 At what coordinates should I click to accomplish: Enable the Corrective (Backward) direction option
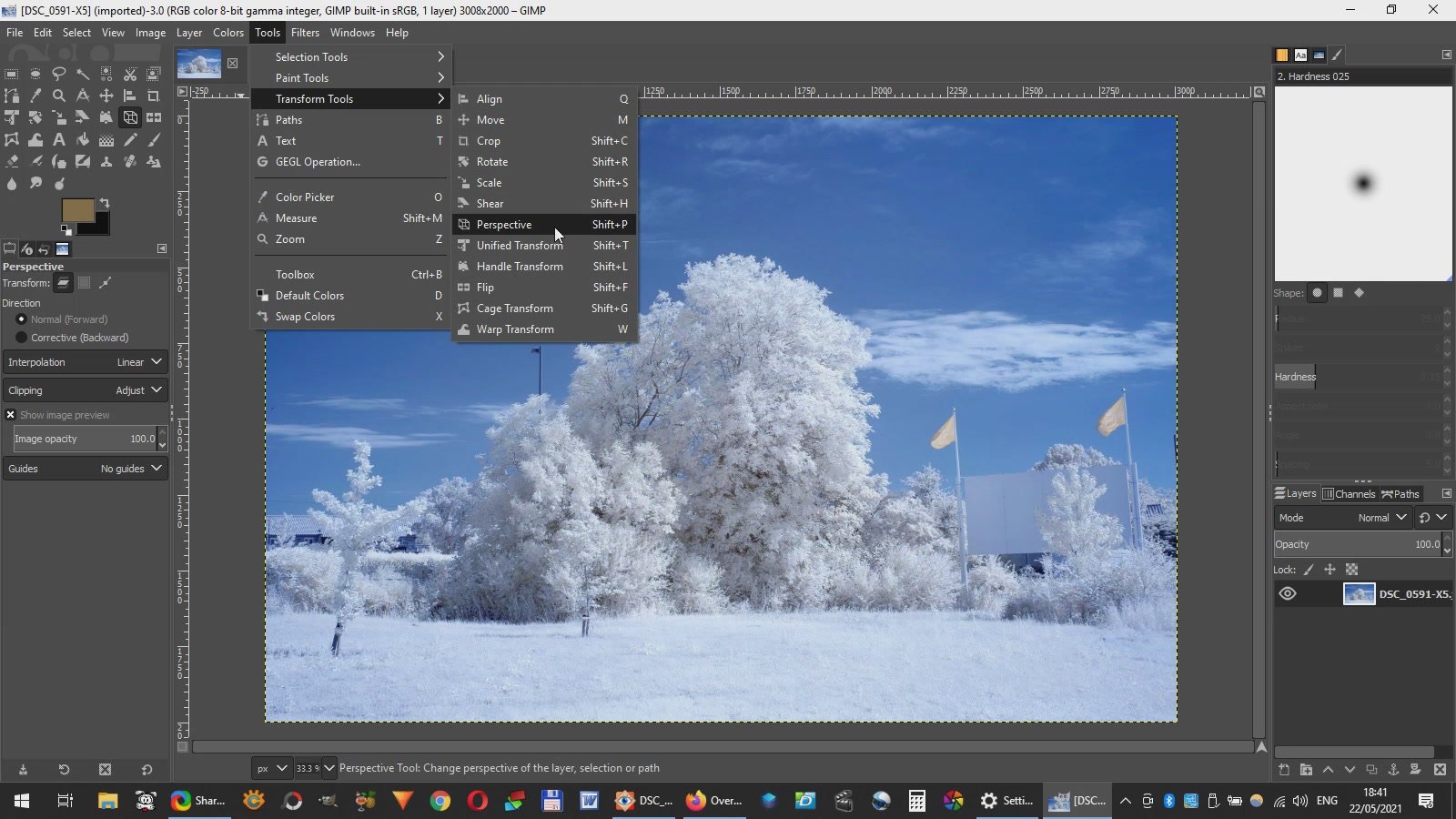click(x=22, y=338)
